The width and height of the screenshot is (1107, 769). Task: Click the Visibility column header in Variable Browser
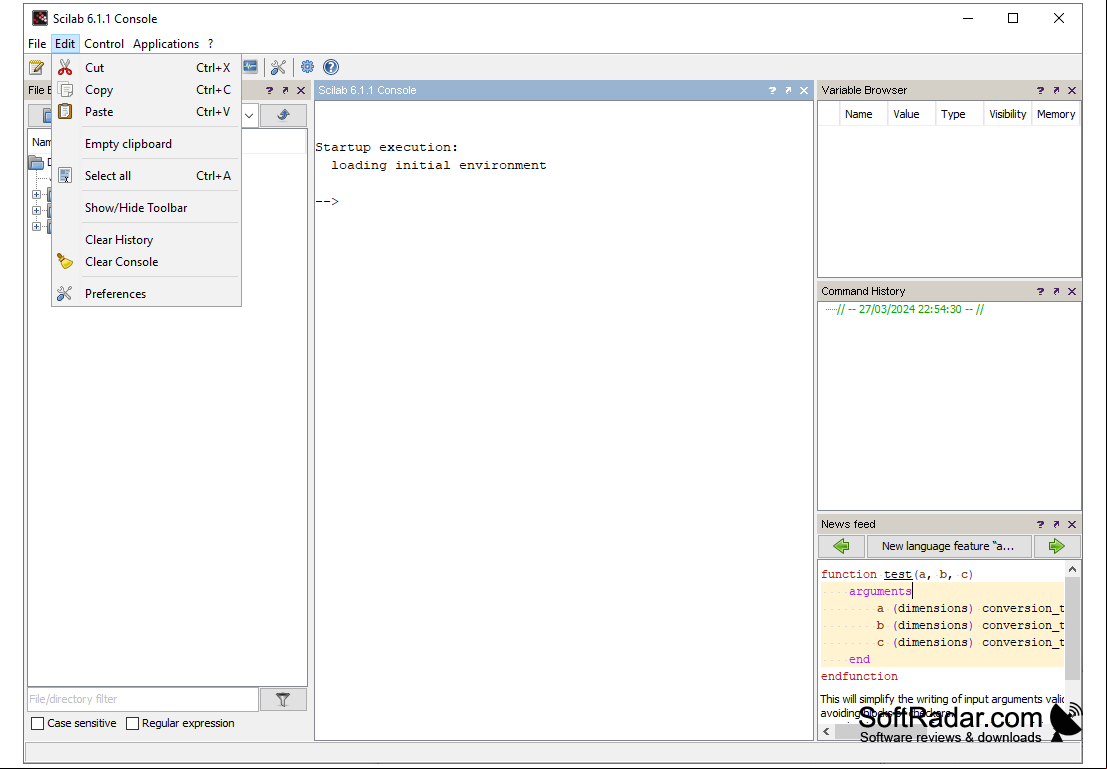1007,114
